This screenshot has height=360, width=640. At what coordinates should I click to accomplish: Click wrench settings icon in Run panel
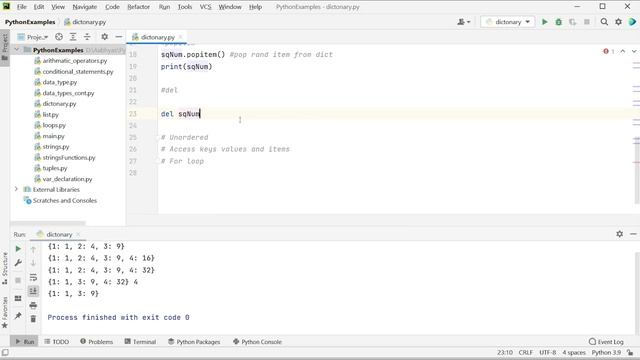coord(18,263)
